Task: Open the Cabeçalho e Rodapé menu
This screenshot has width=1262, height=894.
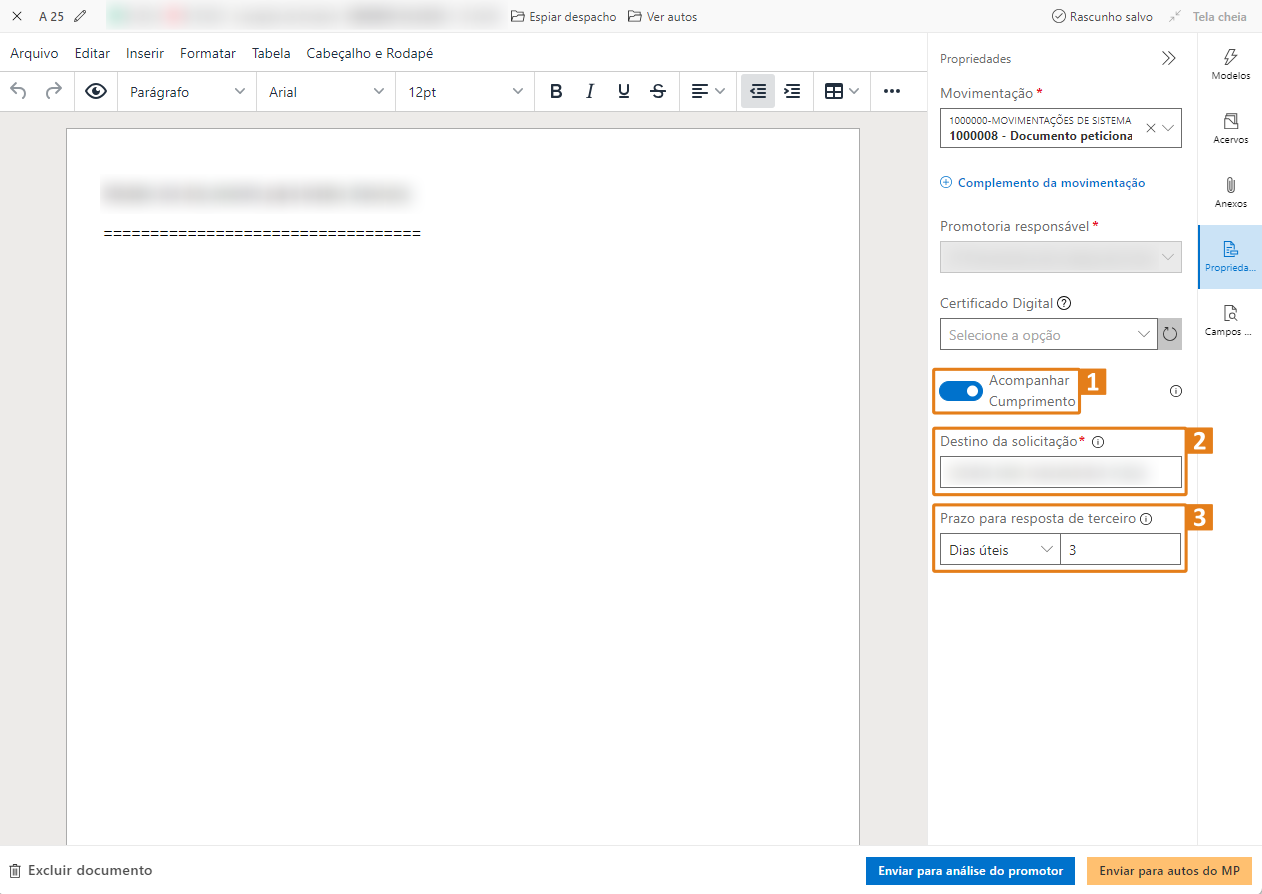Action: point(370,53)
